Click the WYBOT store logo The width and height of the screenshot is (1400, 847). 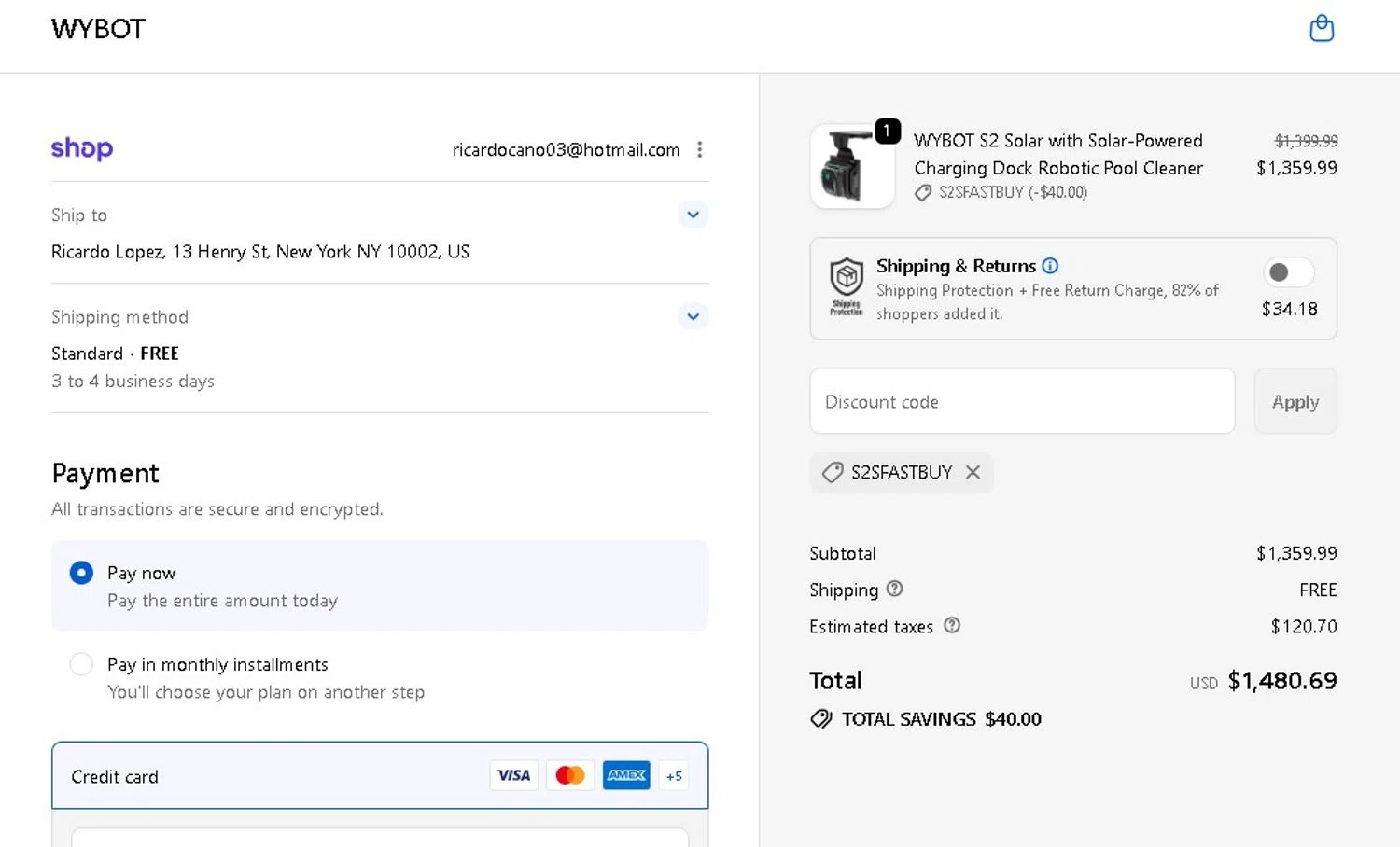click(98, 29)
